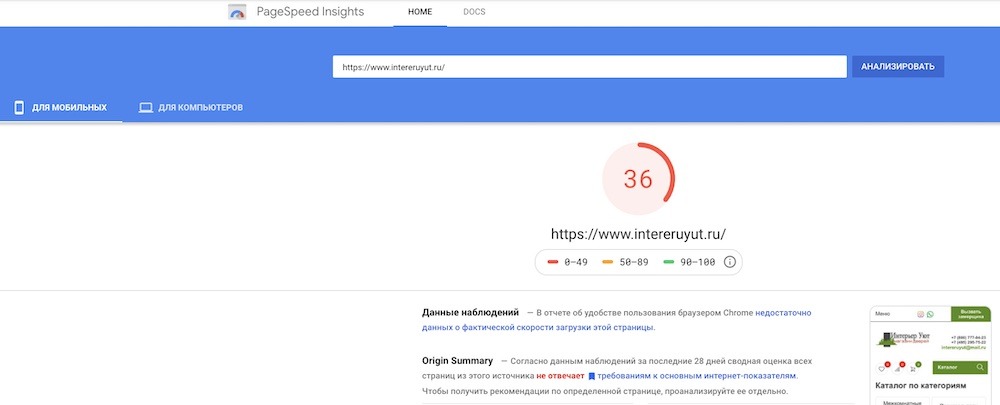Click the red 0–49 legend item
The width and height of the screenshot is (1000, 405).
pyautogui.click(x=567, y=262)
